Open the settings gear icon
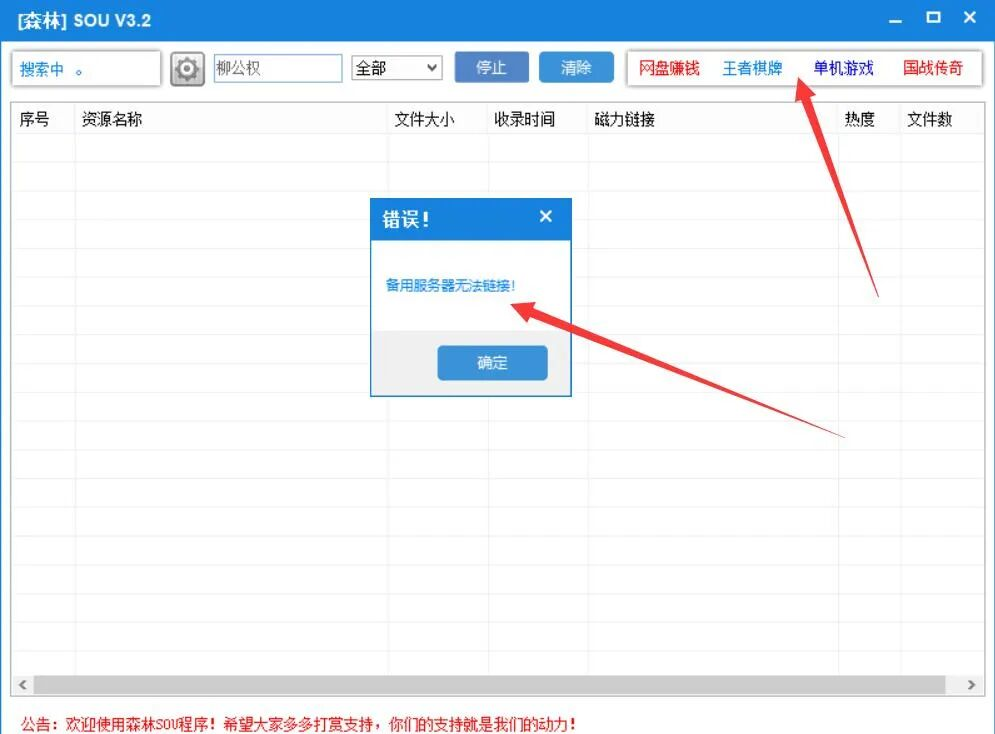This screenshot has height=734, width=995. pos(187,68)
